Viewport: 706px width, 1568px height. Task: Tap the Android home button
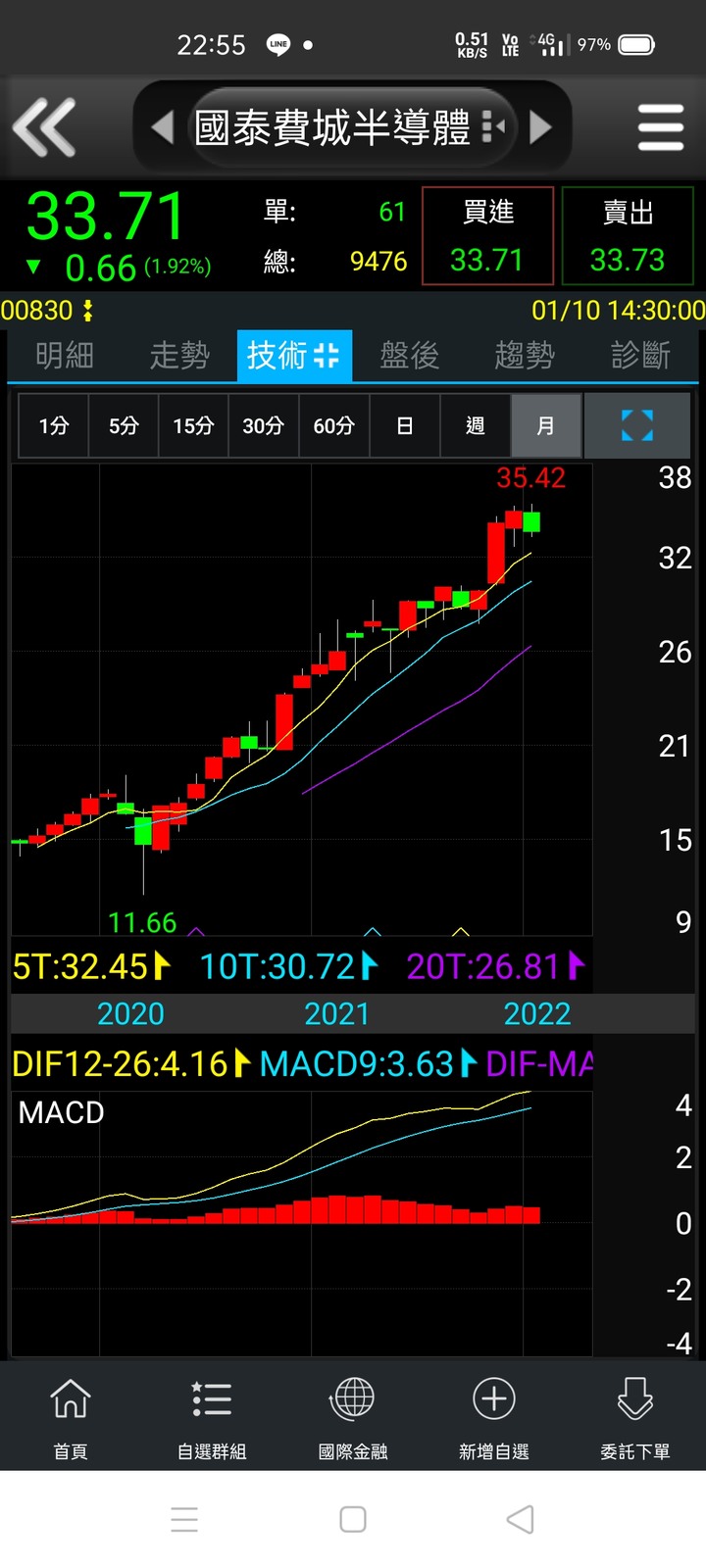click(353, 1520)
